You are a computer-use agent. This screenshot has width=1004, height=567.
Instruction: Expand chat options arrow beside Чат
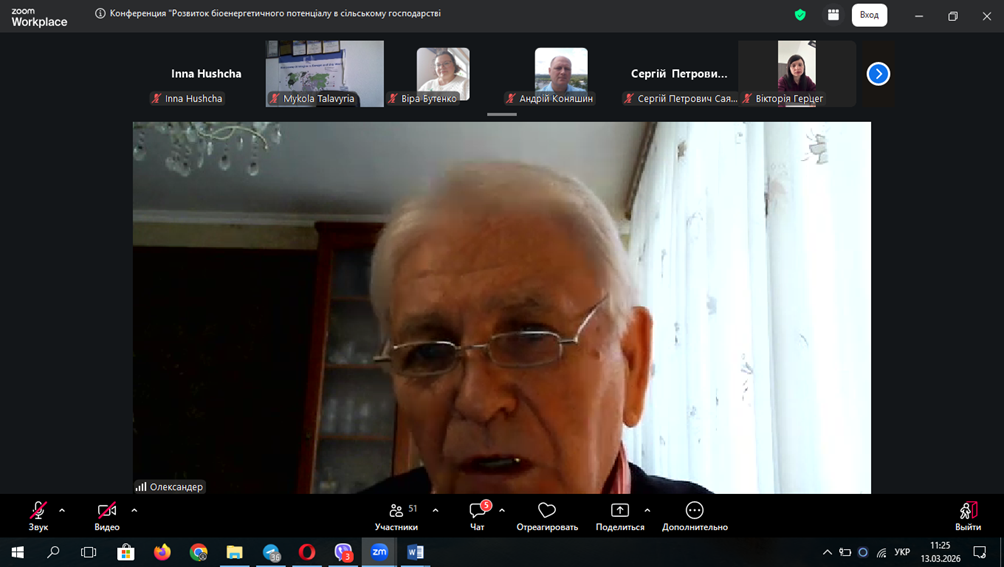click(502, 511)
